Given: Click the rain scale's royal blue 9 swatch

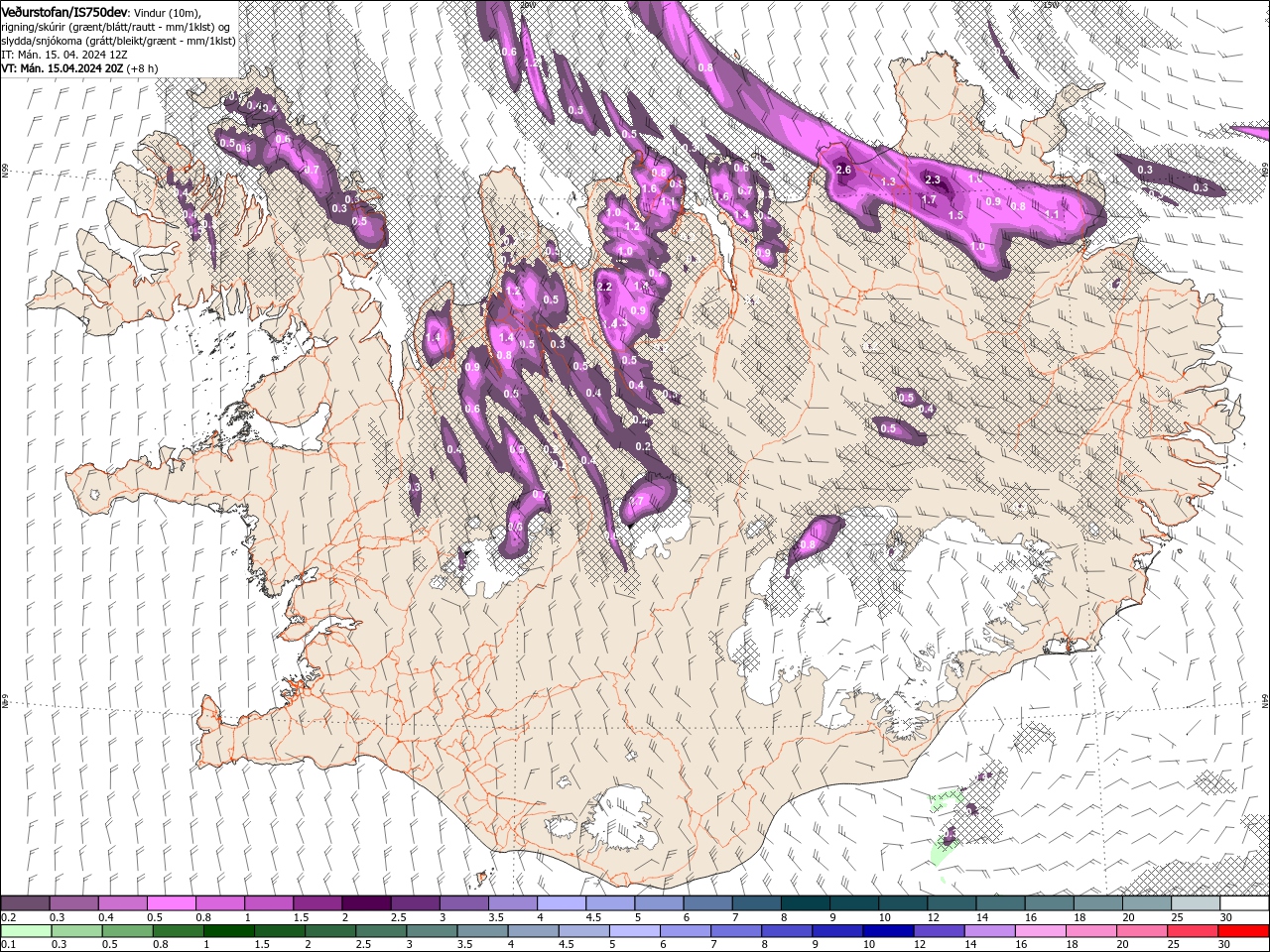Looking at the screenshot, I should click(x=837, y=931).
